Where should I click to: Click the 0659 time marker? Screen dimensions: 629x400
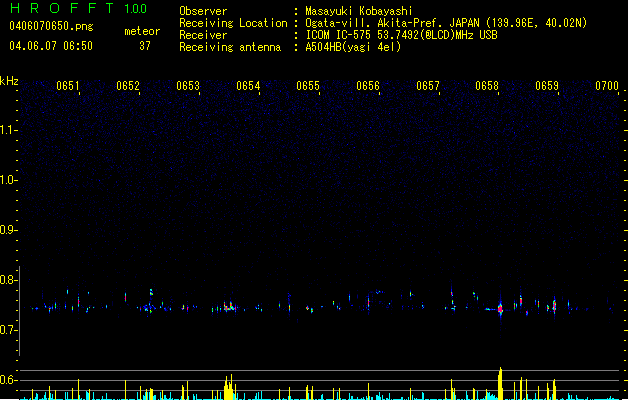click(547, 86)
